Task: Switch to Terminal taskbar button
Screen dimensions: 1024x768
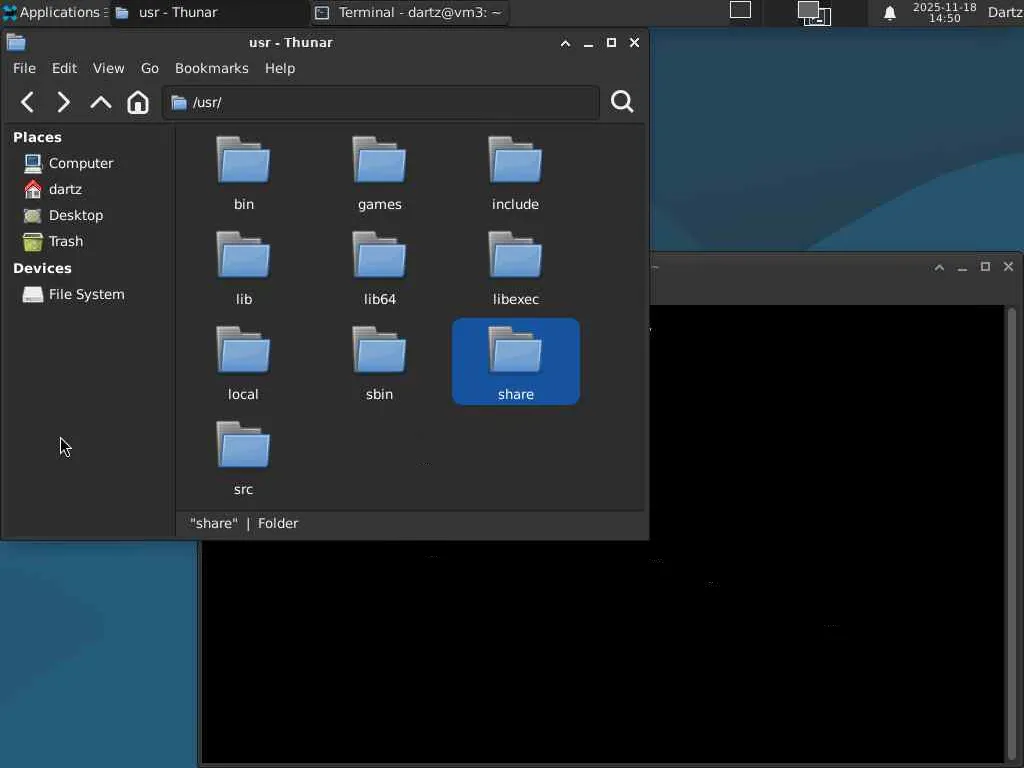Action: 408,12
